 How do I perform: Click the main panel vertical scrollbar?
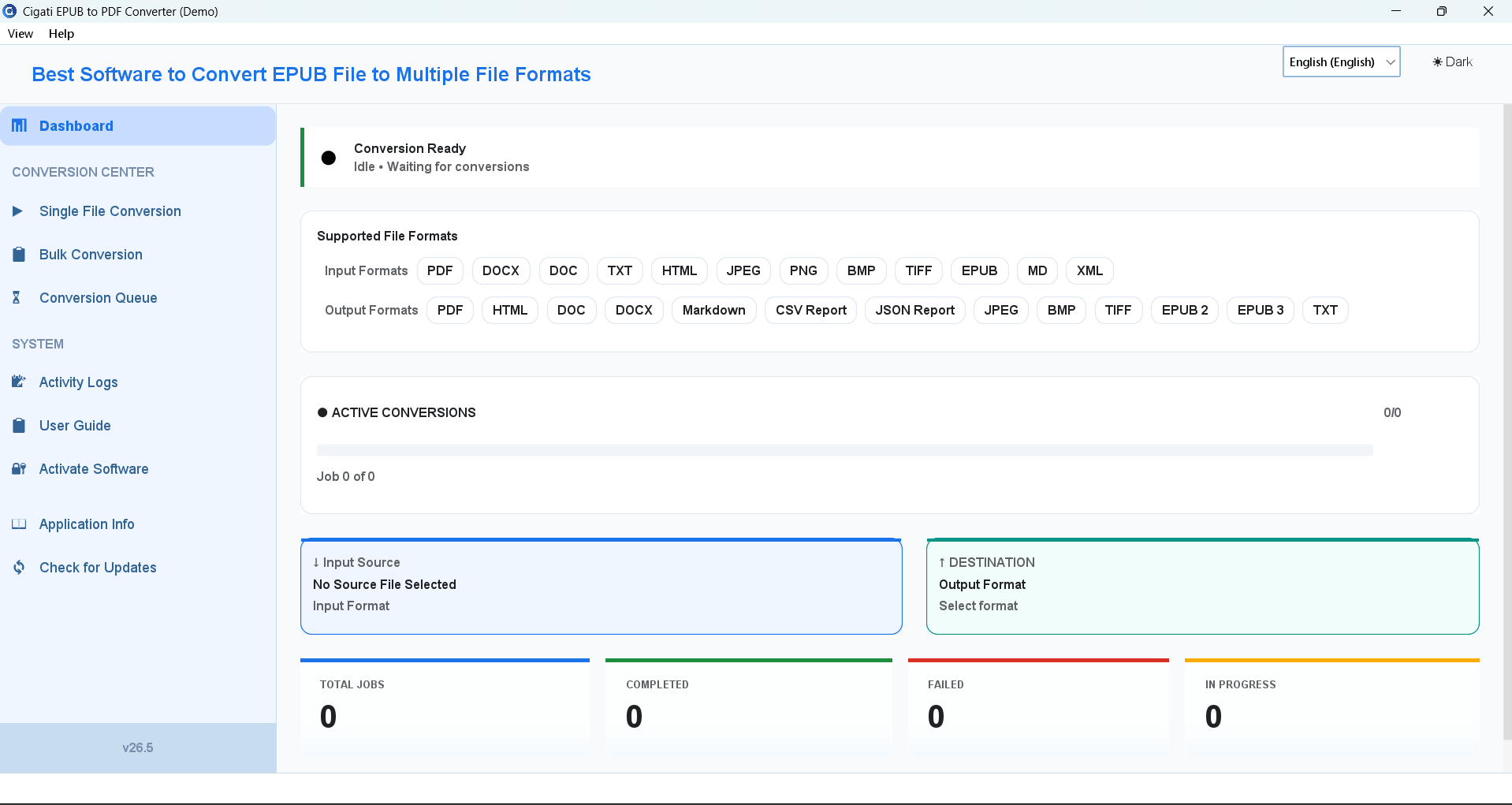(x=1506, y=422)
